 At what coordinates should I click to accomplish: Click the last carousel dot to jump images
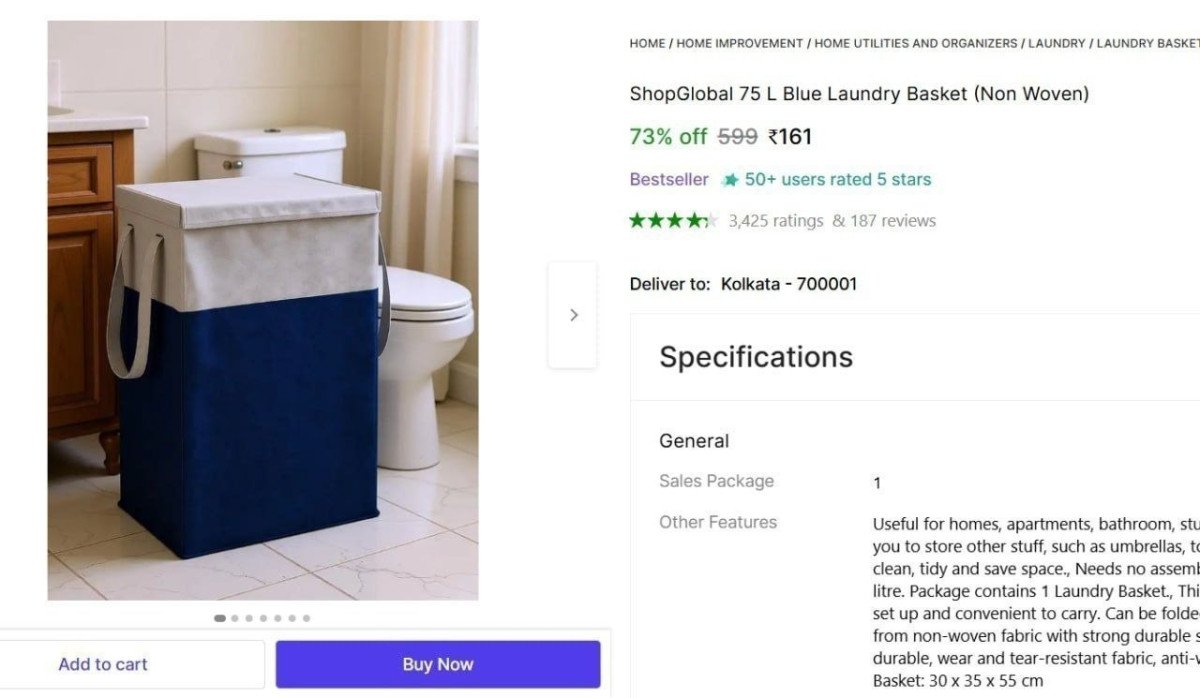(307, 617)
